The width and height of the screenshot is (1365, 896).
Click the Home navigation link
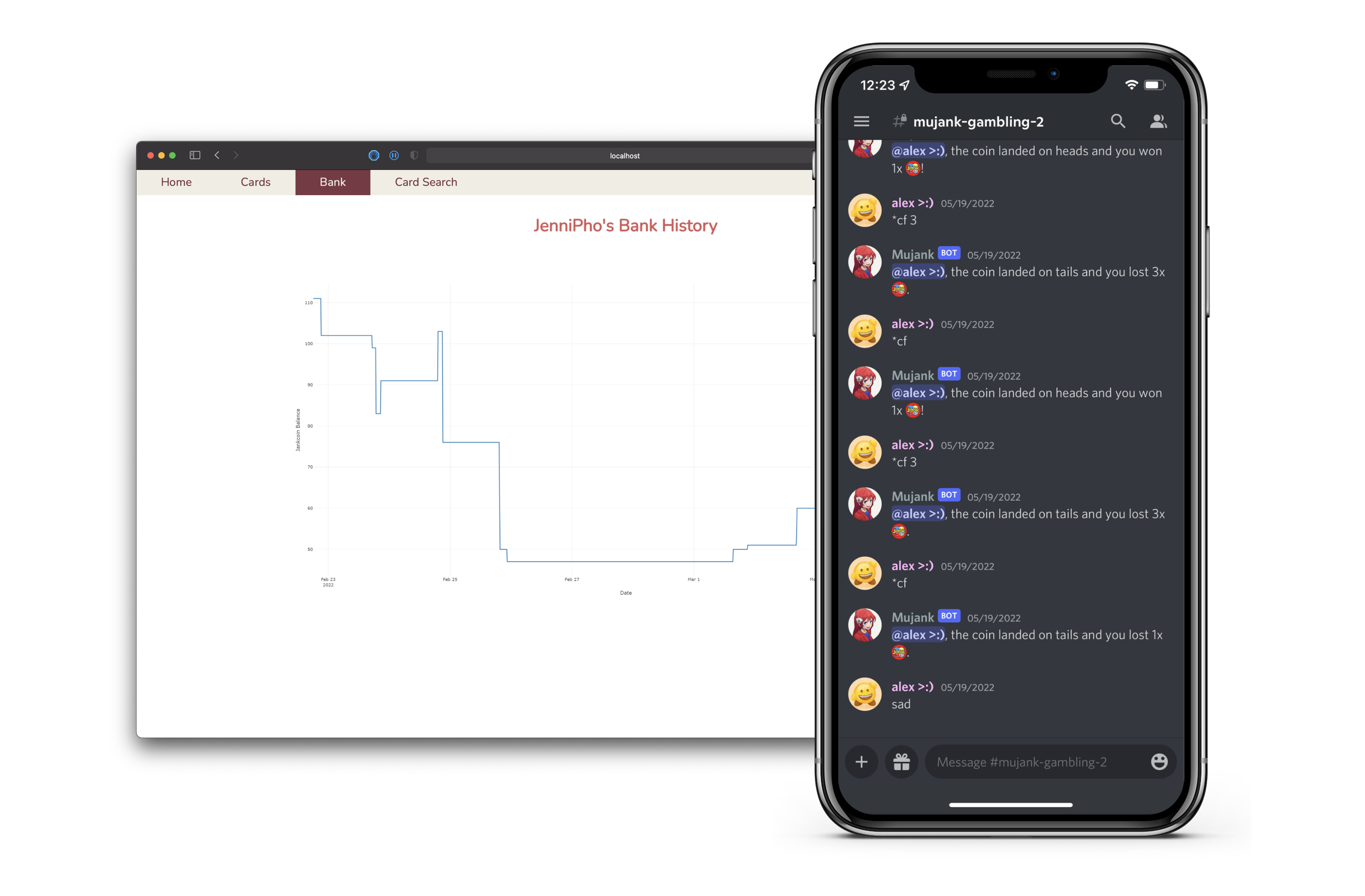(x=178, y=182)
